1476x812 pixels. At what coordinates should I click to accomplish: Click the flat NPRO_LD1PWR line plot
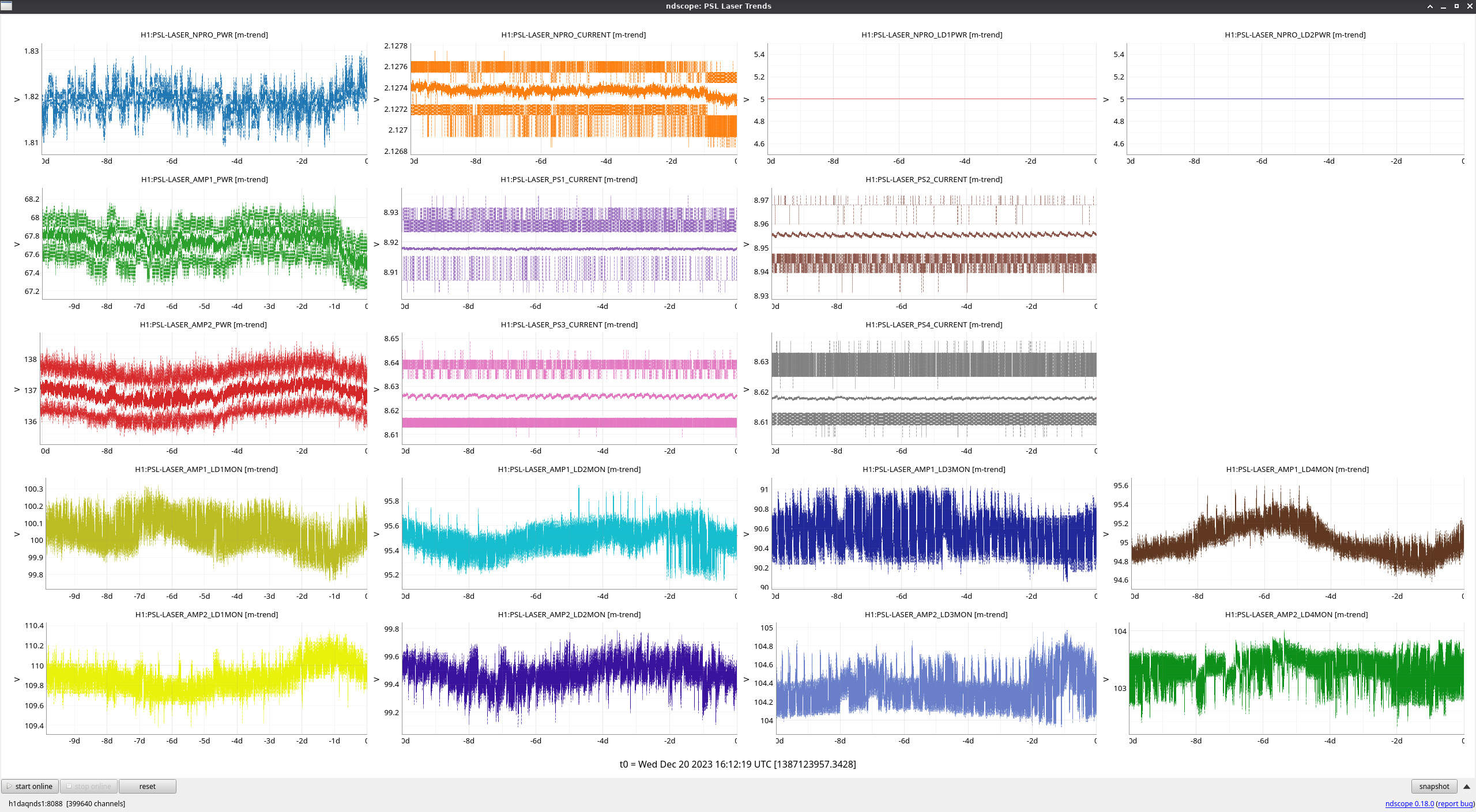point(932,98)
